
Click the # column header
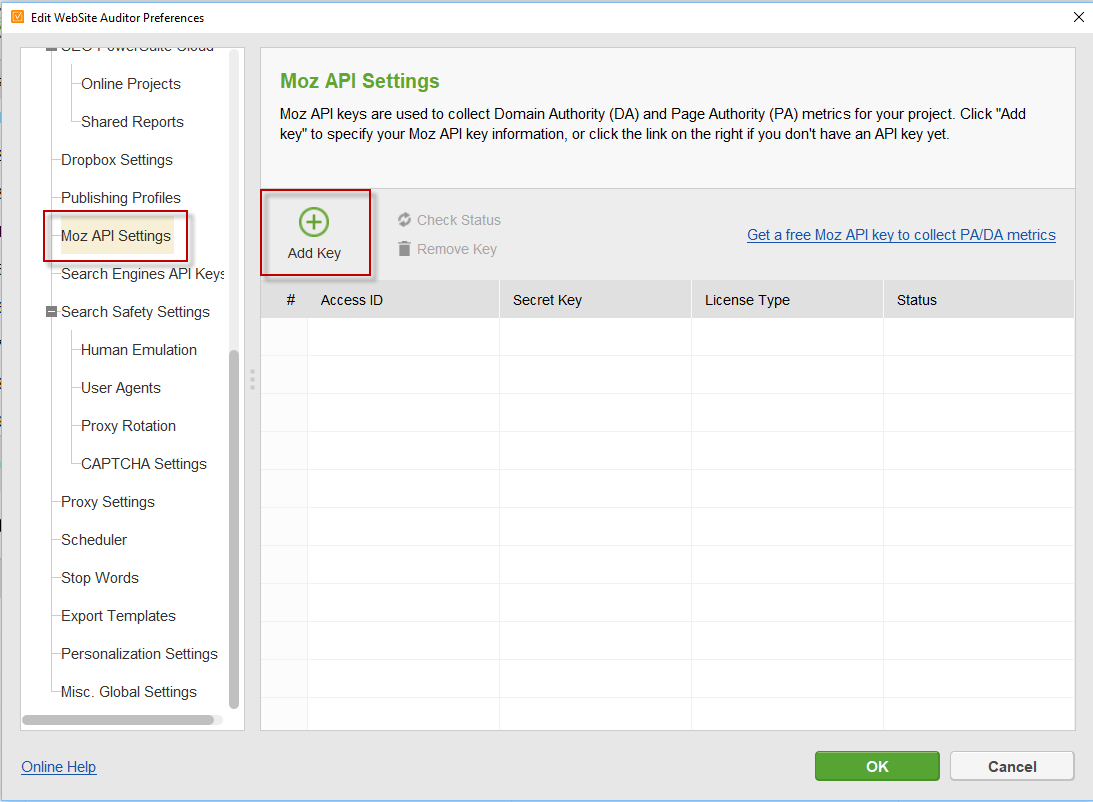[x=291, y=300]
